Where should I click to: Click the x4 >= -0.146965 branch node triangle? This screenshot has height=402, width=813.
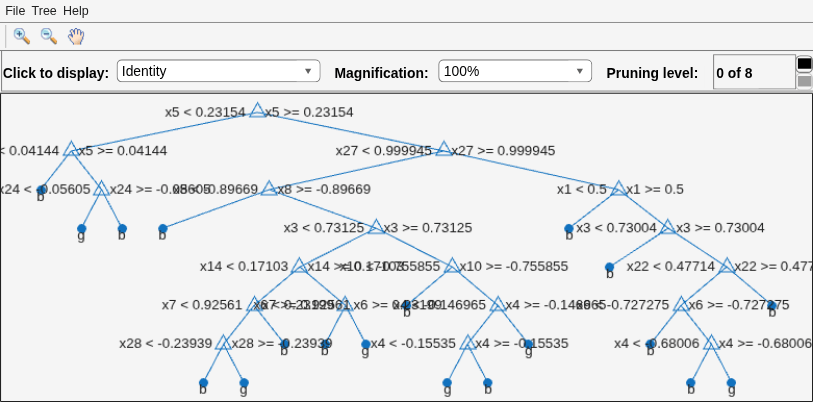point(497,304)
